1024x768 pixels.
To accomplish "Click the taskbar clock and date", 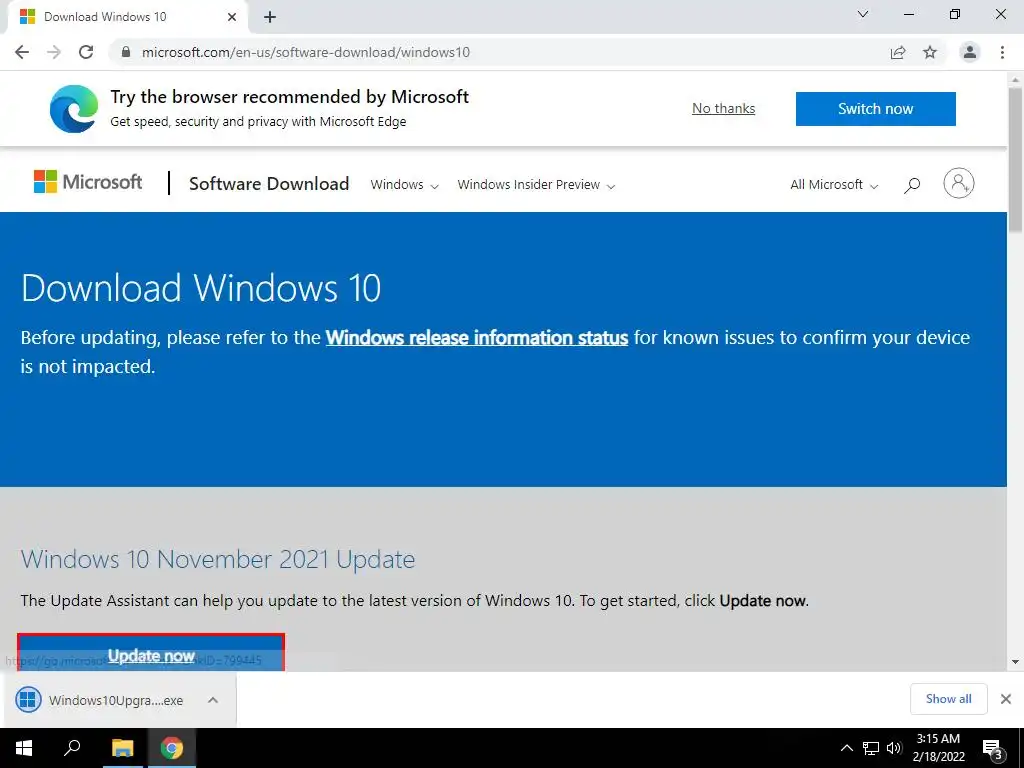I will 938,748.
